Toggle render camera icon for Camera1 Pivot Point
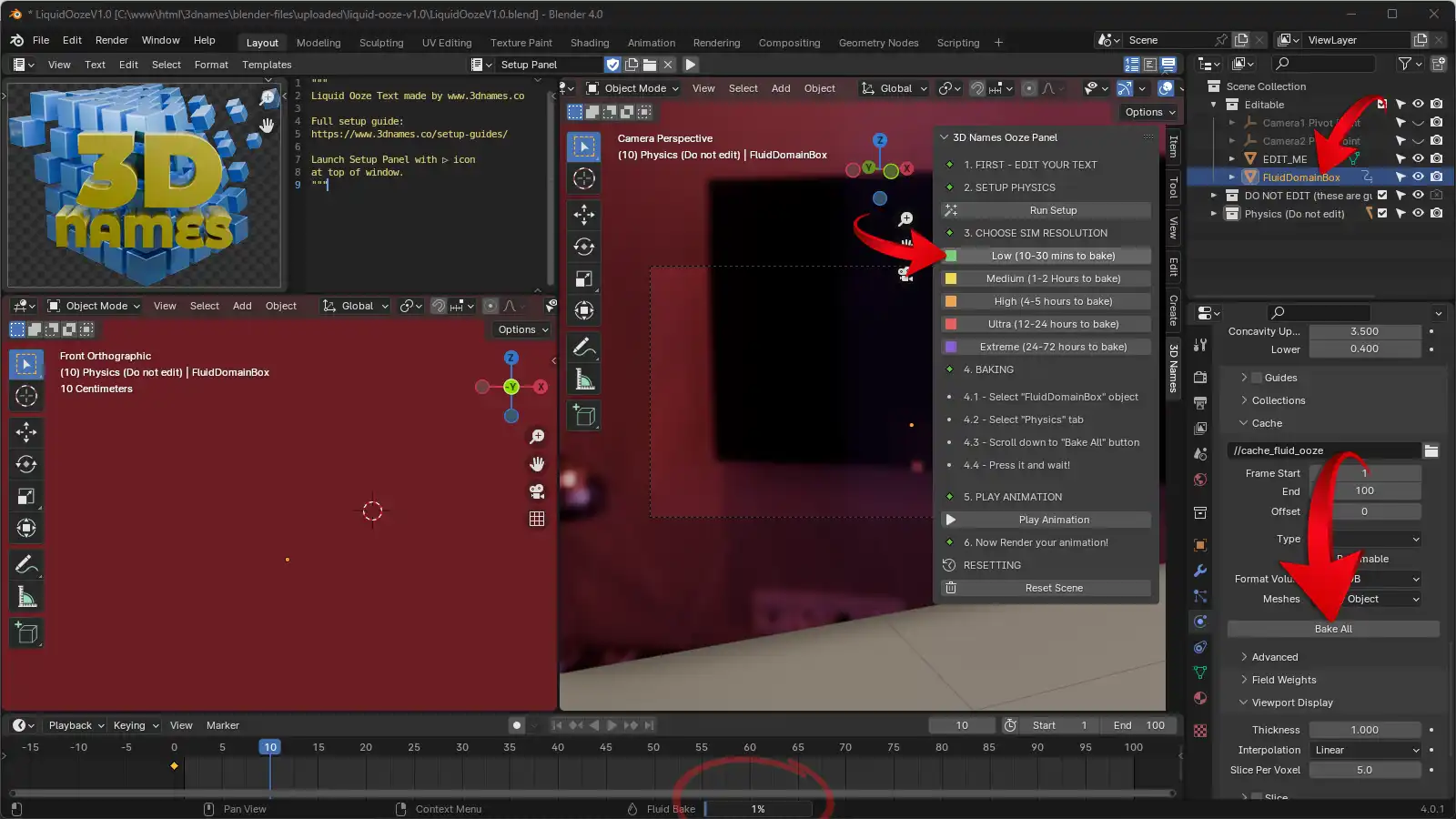This screenshot has width=1456, height=819. point(1436,122)
